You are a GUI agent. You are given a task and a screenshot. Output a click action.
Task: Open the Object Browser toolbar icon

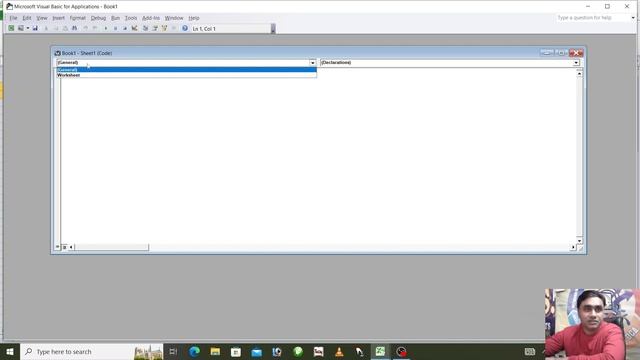click(164, 28)
